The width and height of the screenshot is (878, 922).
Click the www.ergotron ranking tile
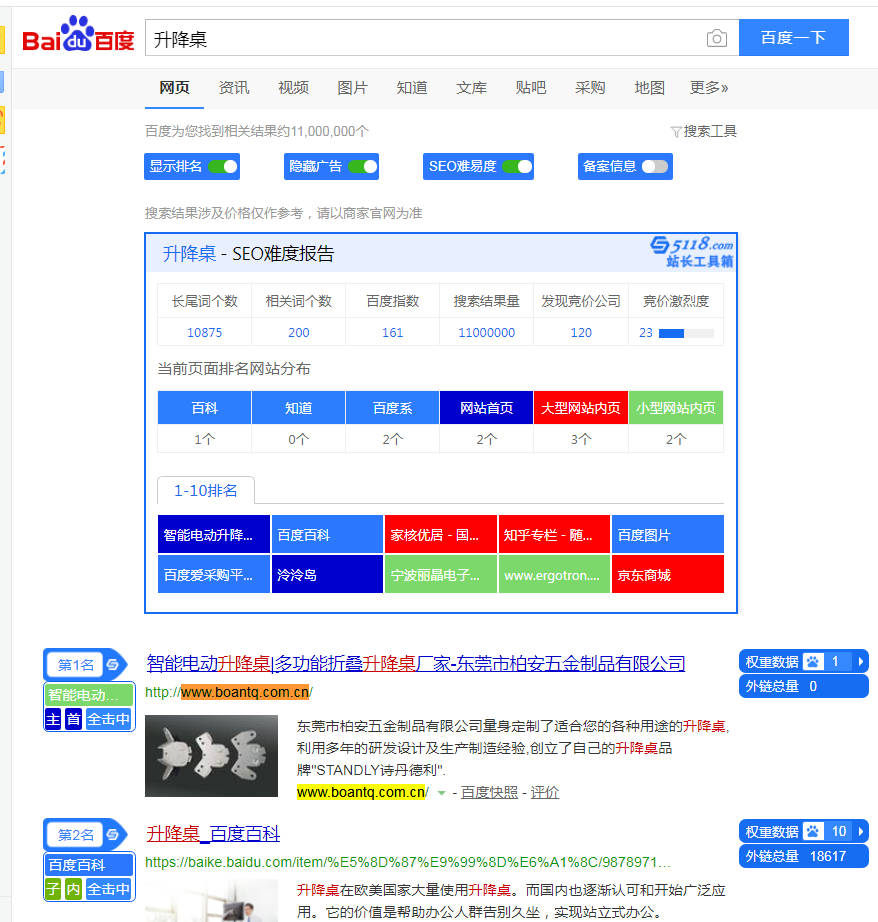click(x=555, y=574)
